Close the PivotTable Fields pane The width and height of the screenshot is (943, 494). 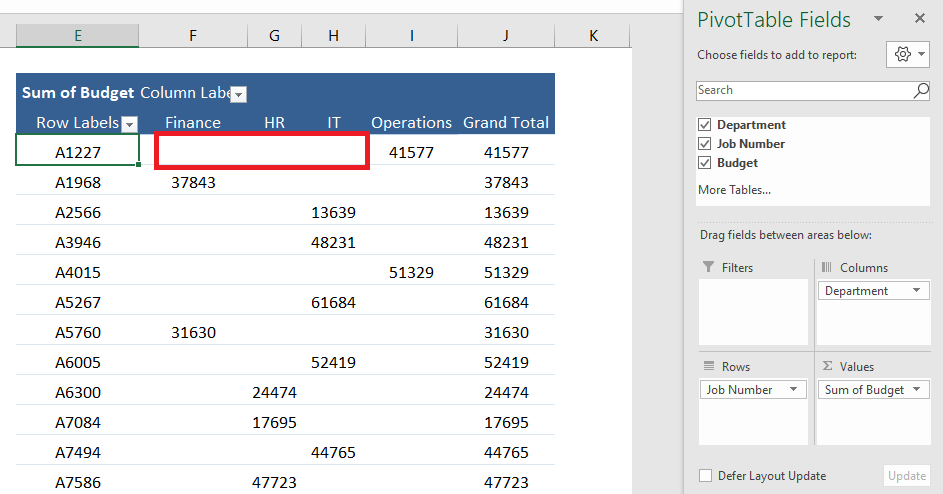pyautogui.click(x=920, y=19)
